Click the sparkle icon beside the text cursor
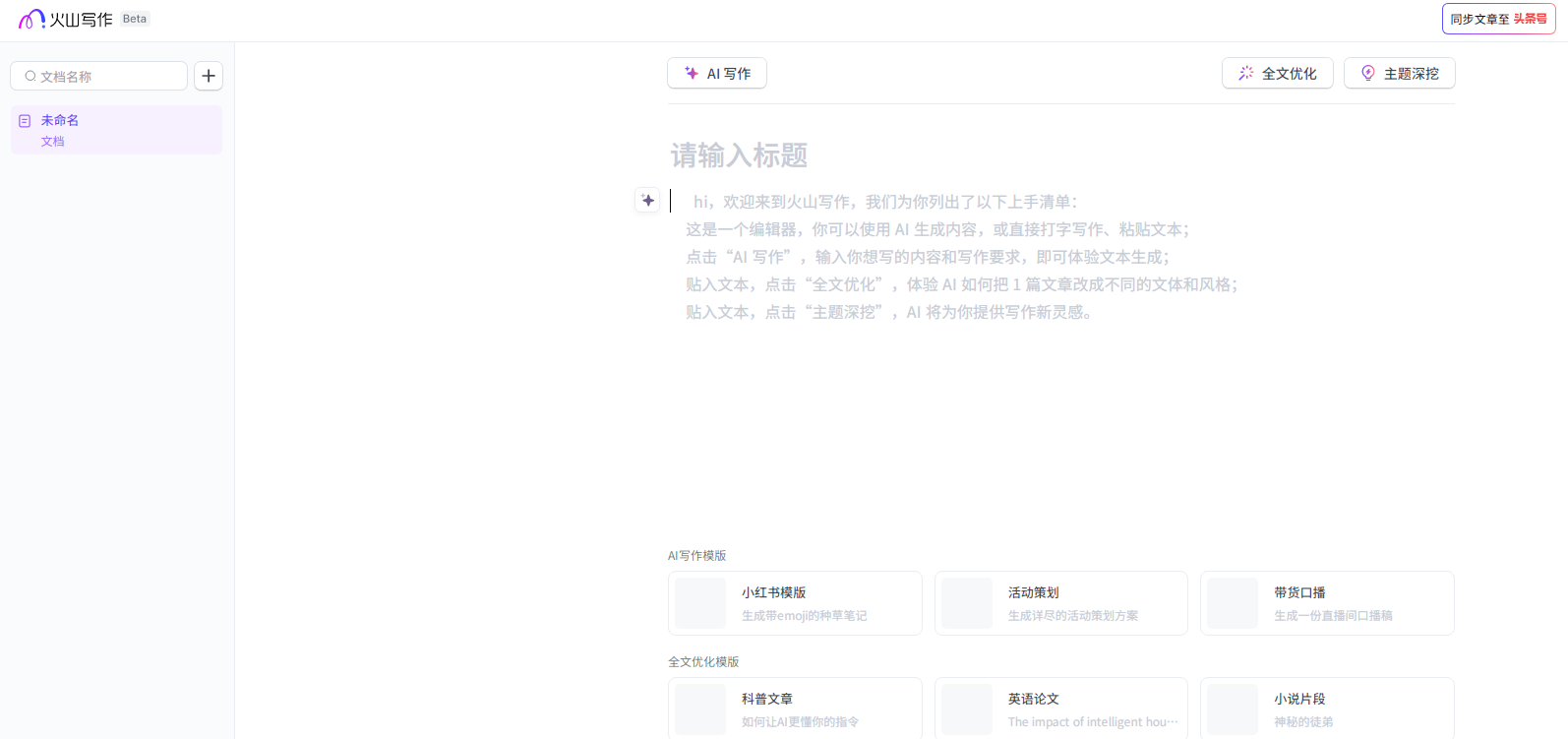 click(x=647, y=201)
